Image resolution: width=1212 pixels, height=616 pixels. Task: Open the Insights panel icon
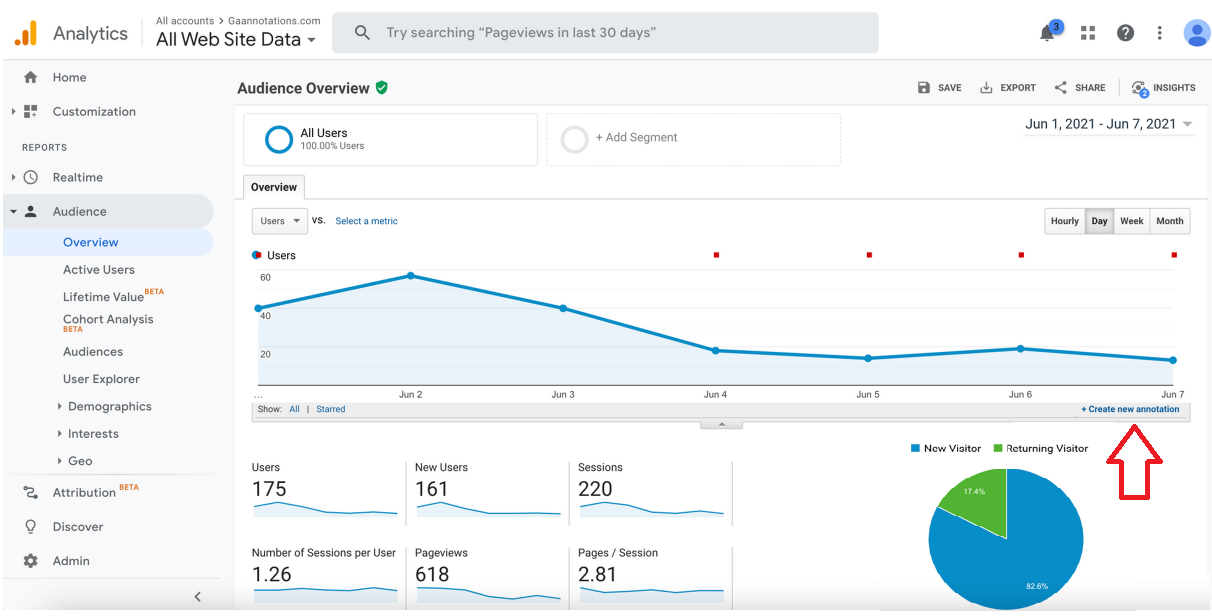pos(1140,88)
